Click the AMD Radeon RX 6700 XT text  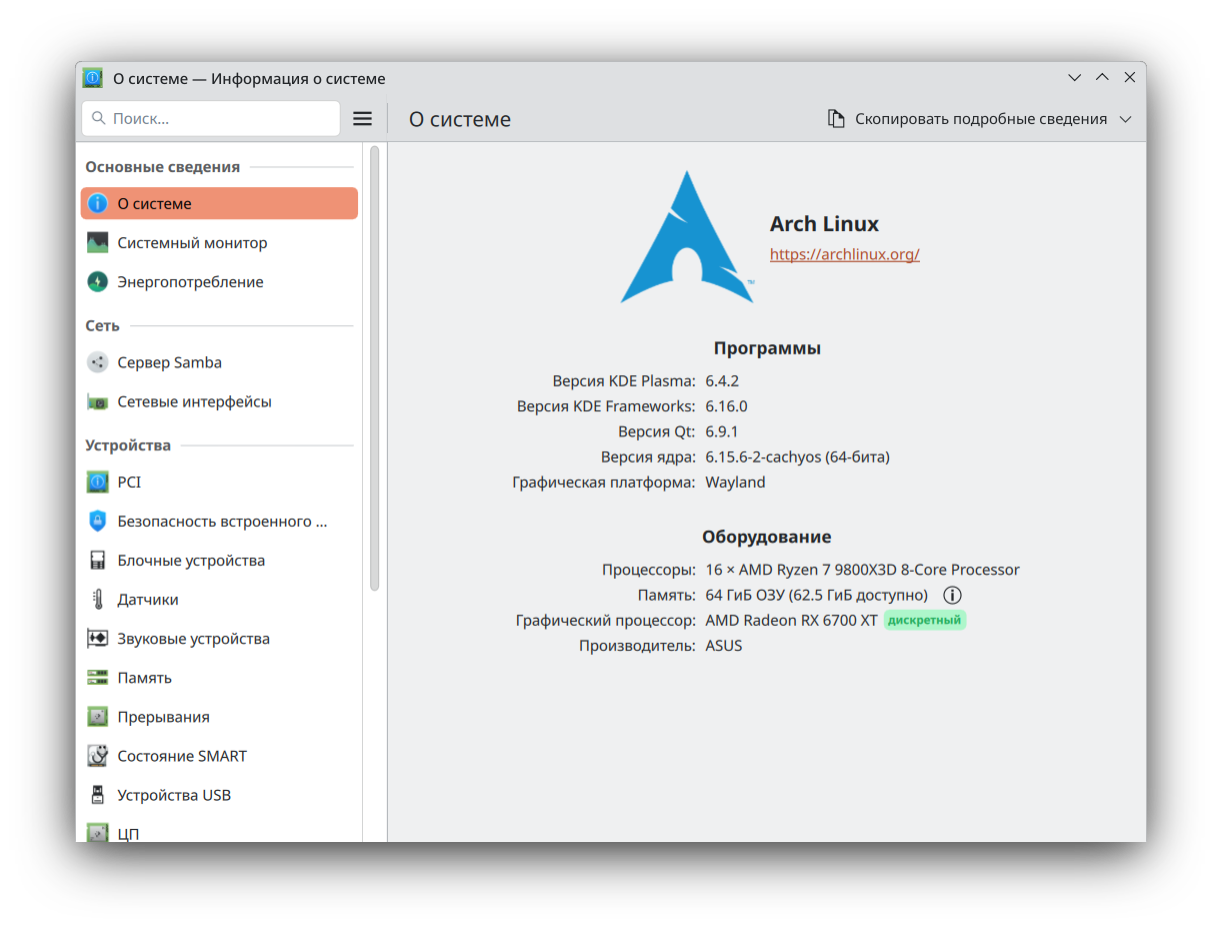click(x=791, y=620)
